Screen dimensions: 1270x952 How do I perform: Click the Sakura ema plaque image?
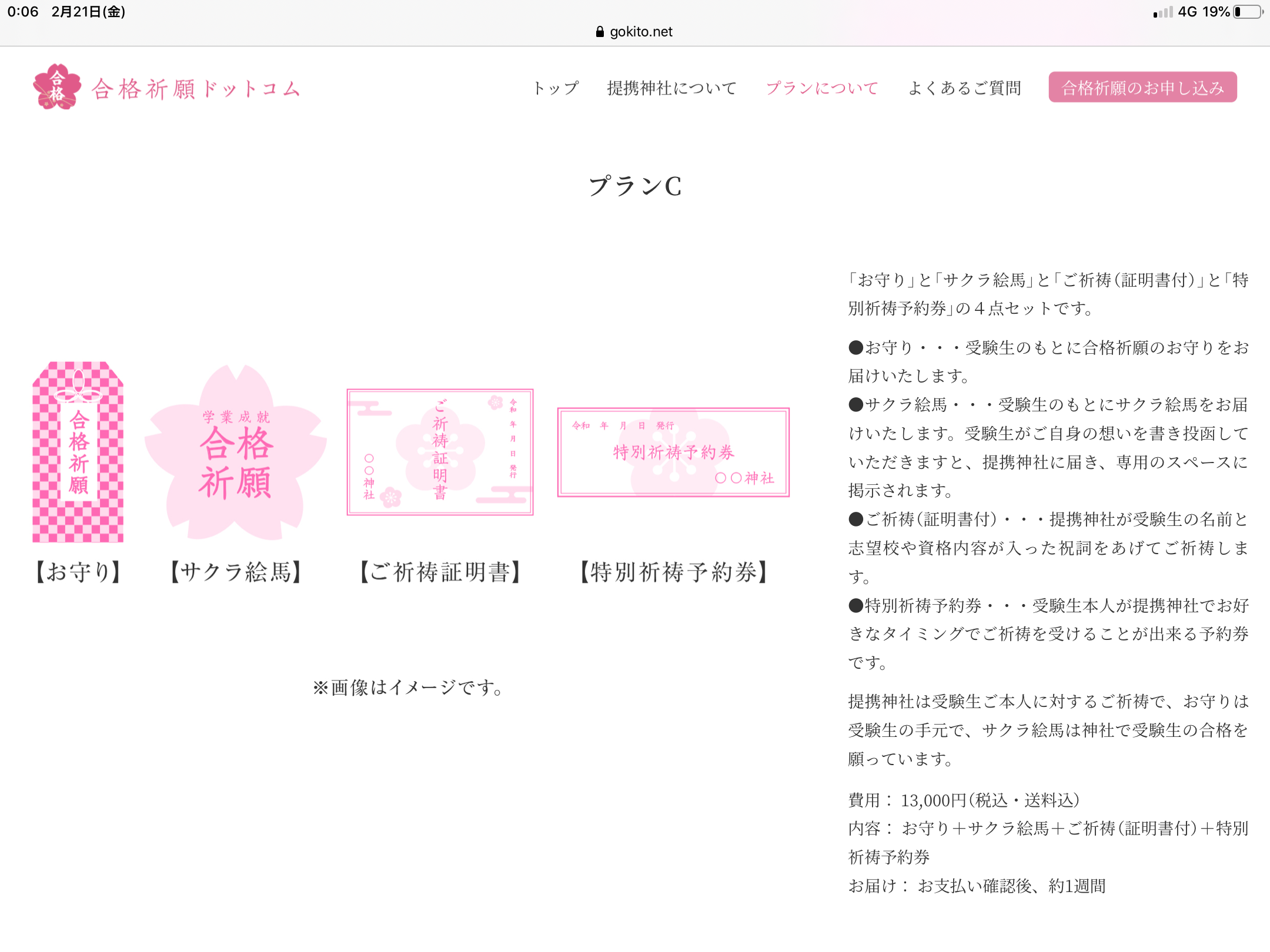click(x=235, y=452)
